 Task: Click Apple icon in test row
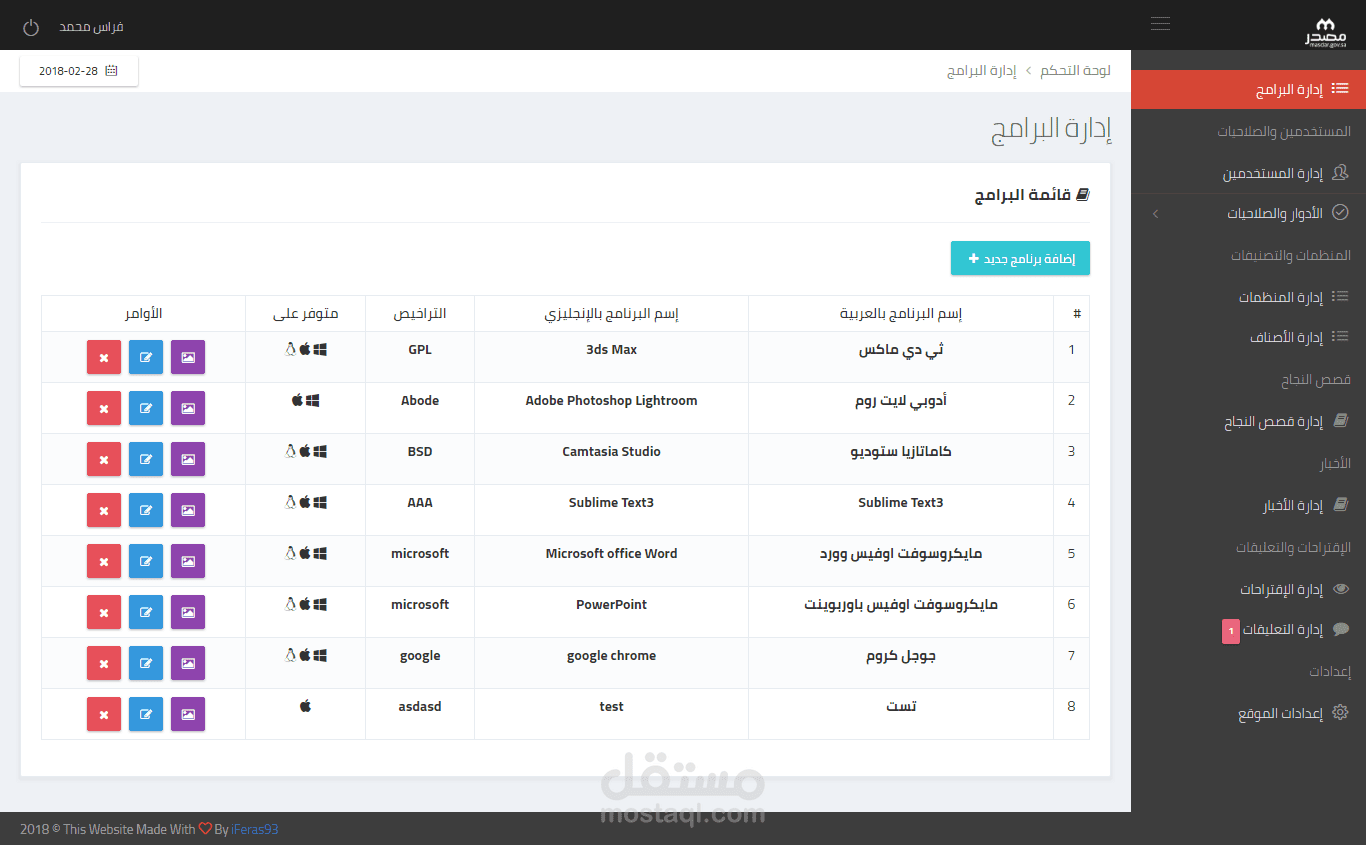pyautogui.click(x=306, y=706)
